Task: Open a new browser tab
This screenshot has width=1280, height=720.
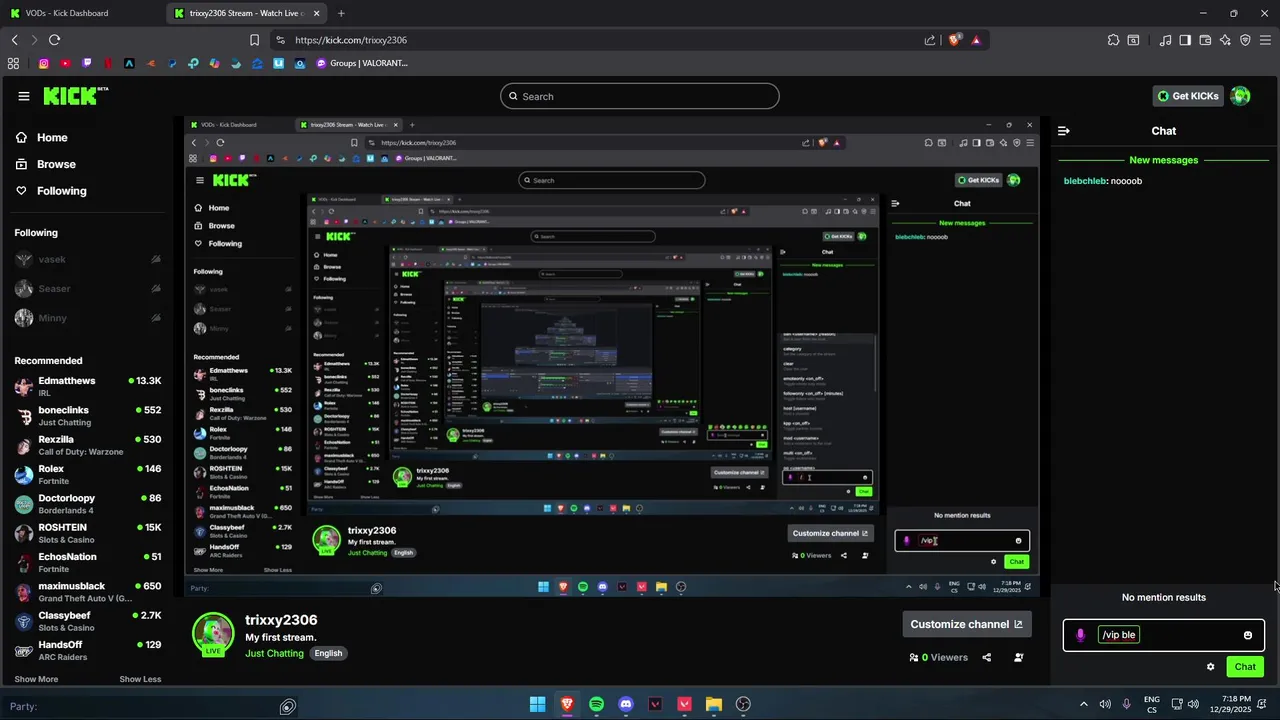Action: (x=341, y=13)
